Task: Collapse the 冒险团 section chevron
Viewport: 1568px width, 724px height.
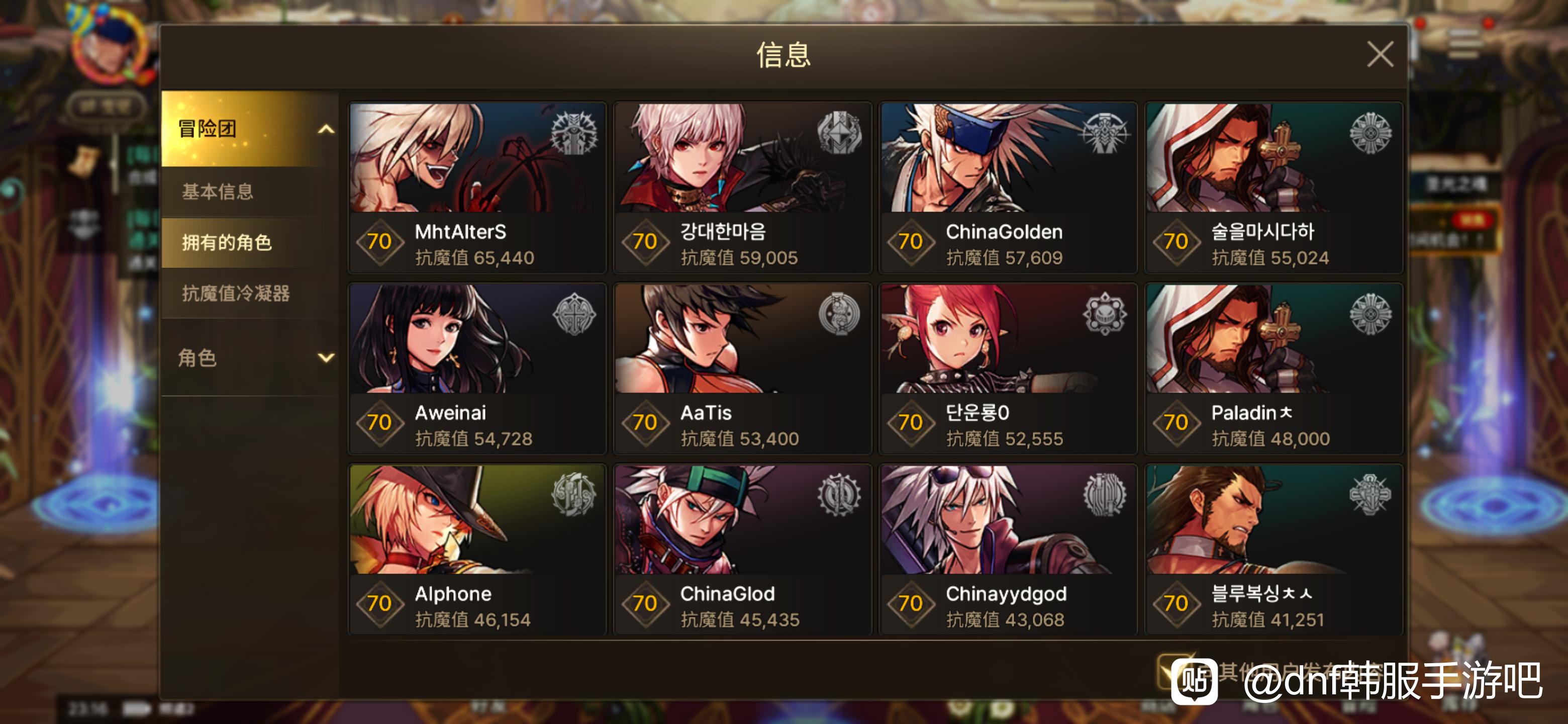Action: coord(326,129)
